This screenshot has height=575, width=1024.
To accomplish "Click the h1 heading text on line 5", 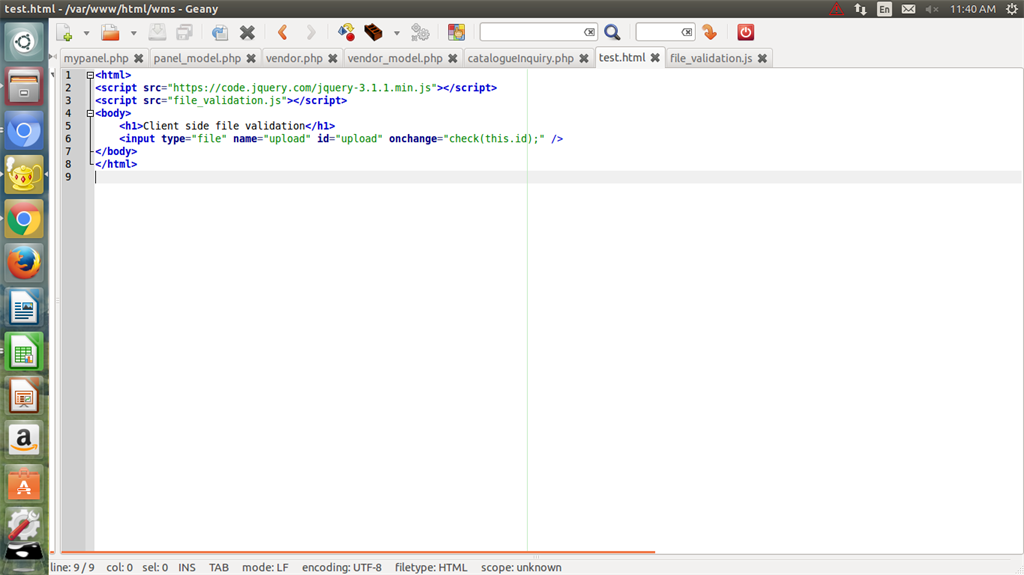I will point(224,126).
